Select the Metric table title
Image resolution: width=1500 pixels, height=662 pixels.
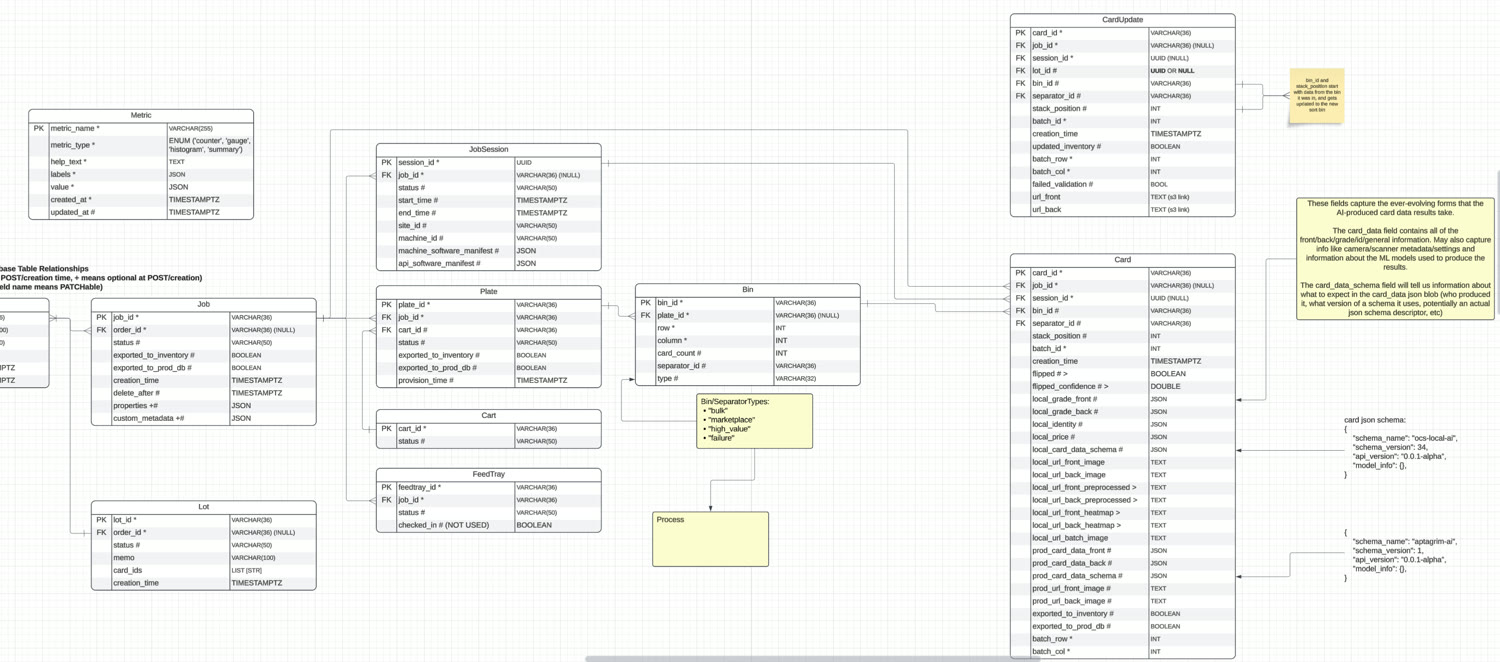[x=141, y=115]
